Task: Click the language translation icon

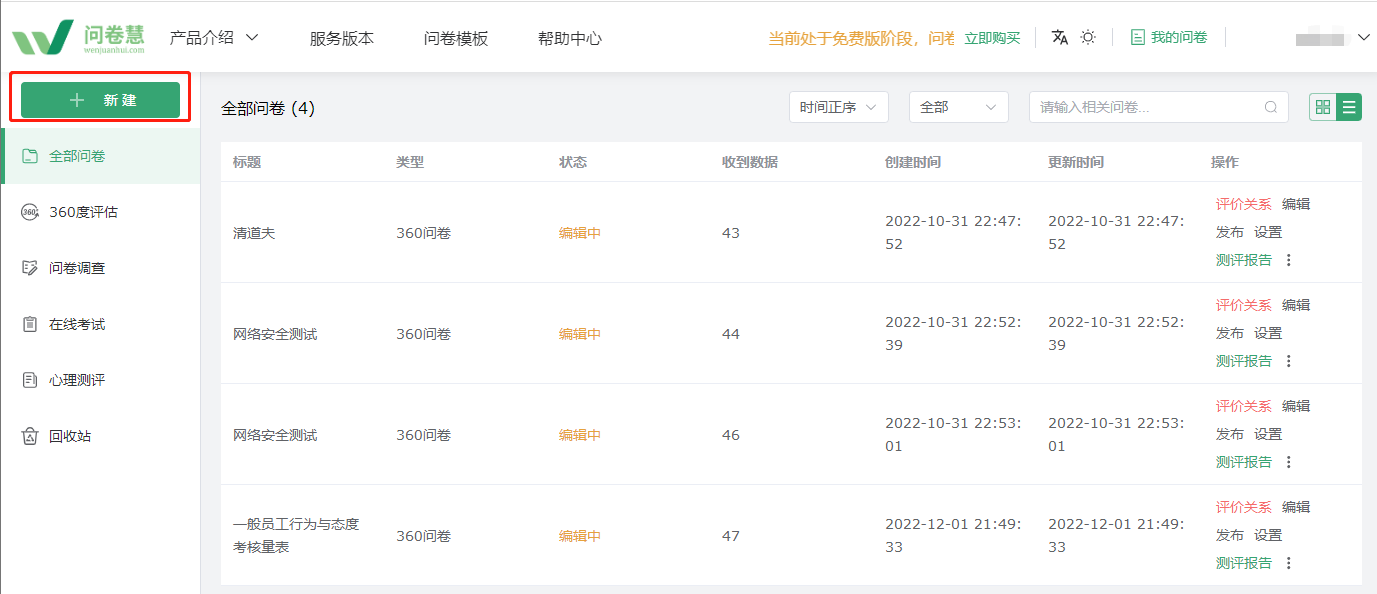Action: click(1060, 37)
